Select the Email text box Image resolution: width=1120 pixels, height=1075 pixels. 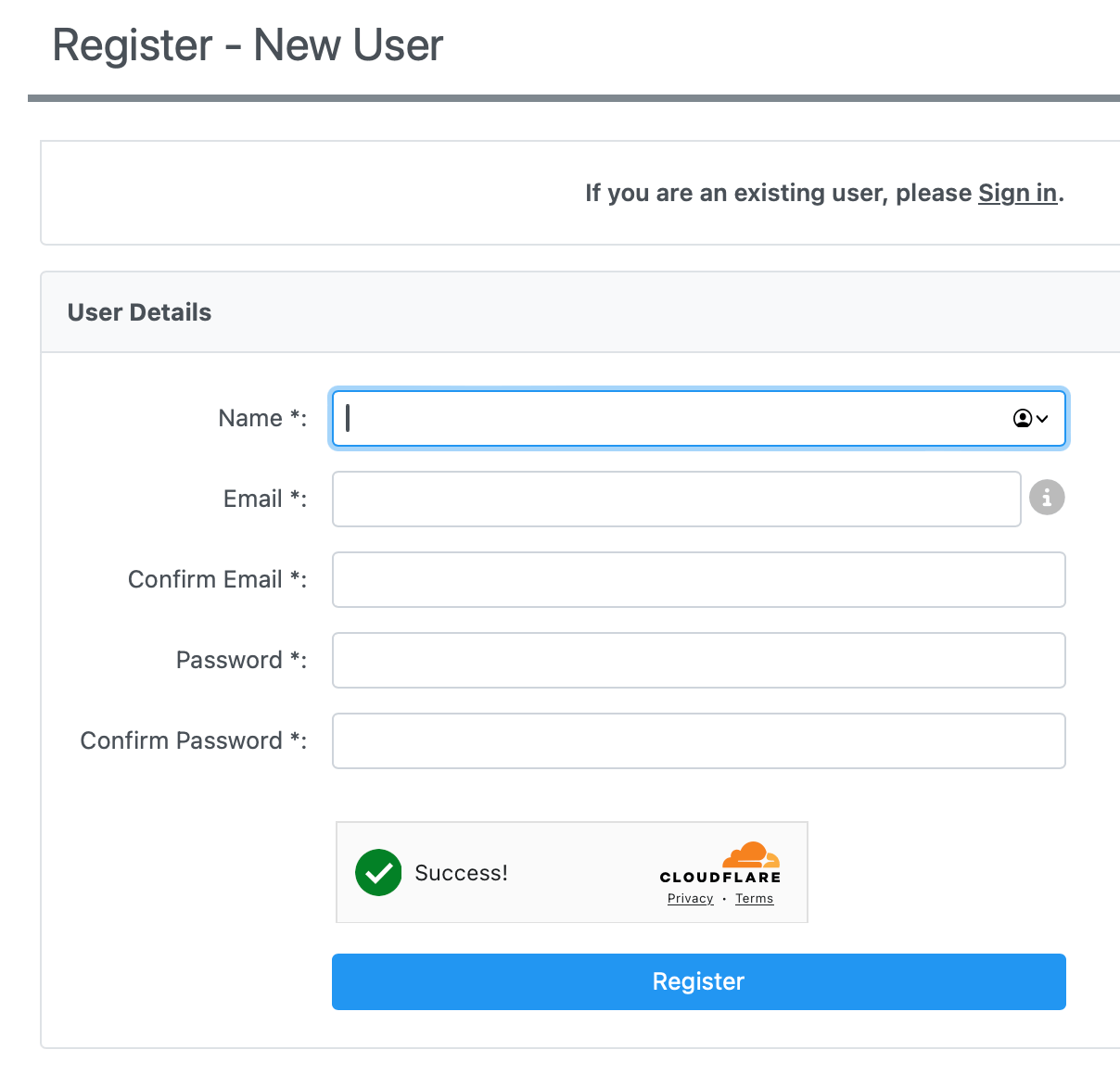(x=677, y=500)
